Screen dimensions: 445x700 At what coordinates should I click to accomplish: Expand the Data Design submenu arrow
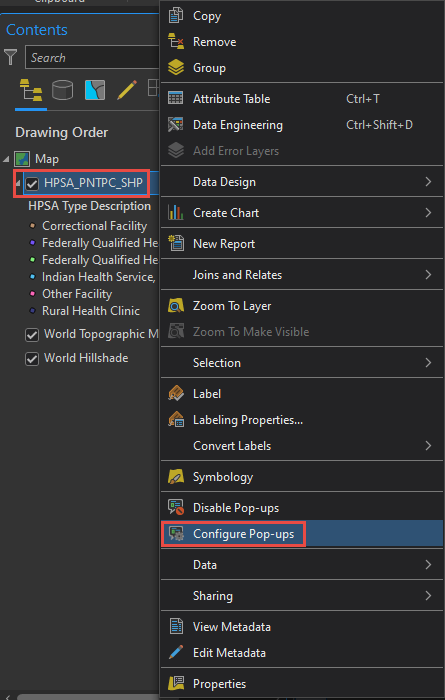pyautogui.click(x=428, y=182)
